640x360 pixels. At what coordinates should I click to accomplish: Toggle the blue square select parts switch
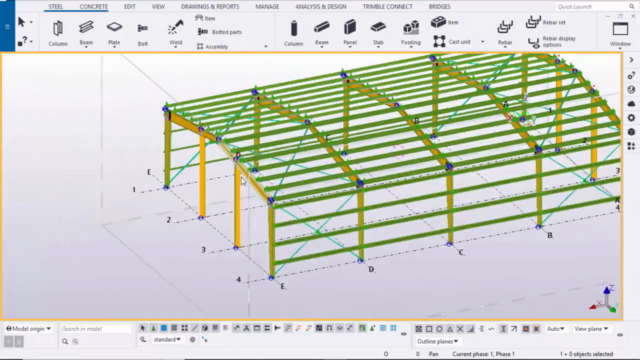[x=164, y=328]
